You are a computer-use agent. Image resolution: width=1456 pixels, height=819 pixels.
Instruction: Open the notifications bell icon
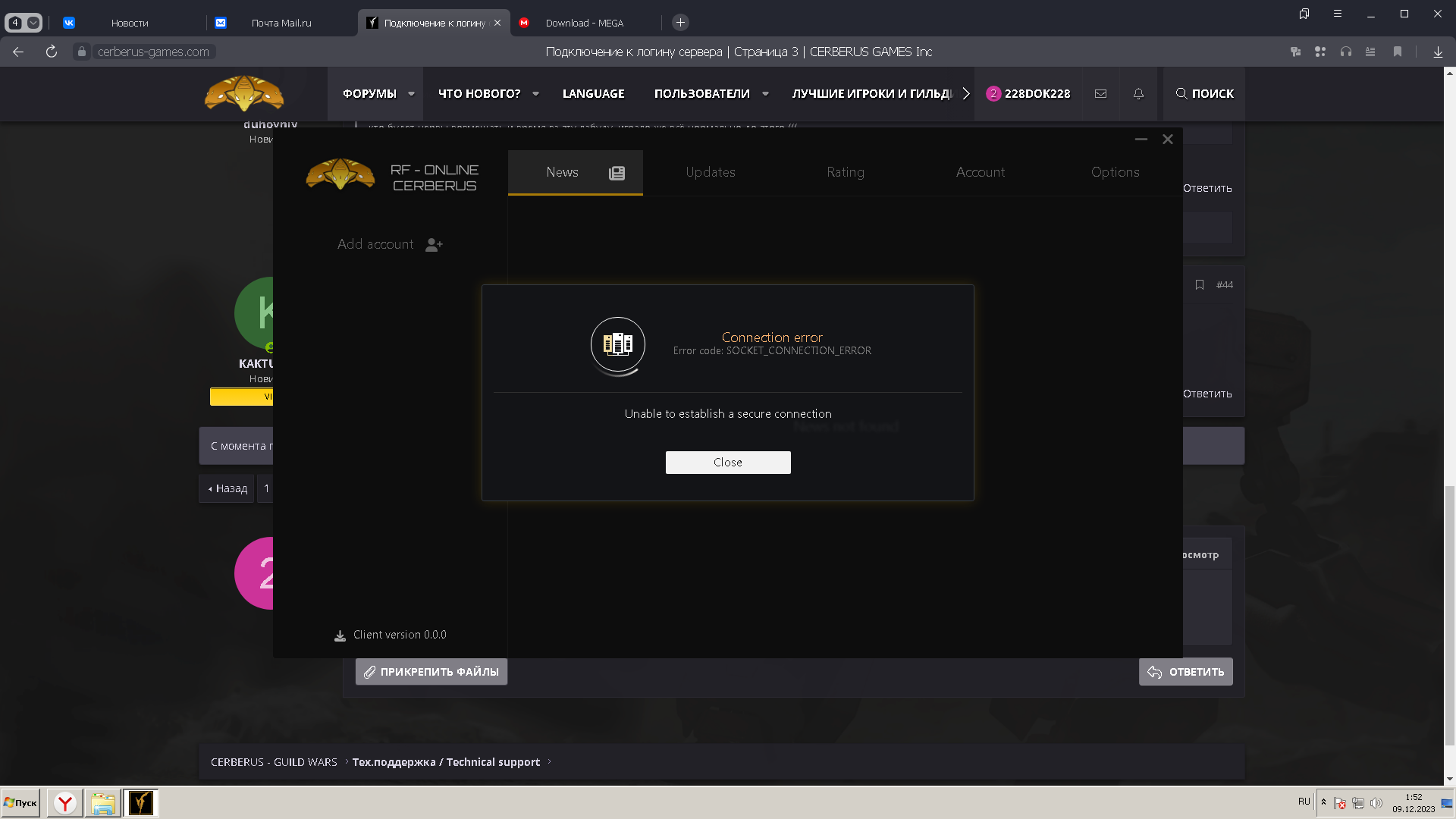(1138, 94)
